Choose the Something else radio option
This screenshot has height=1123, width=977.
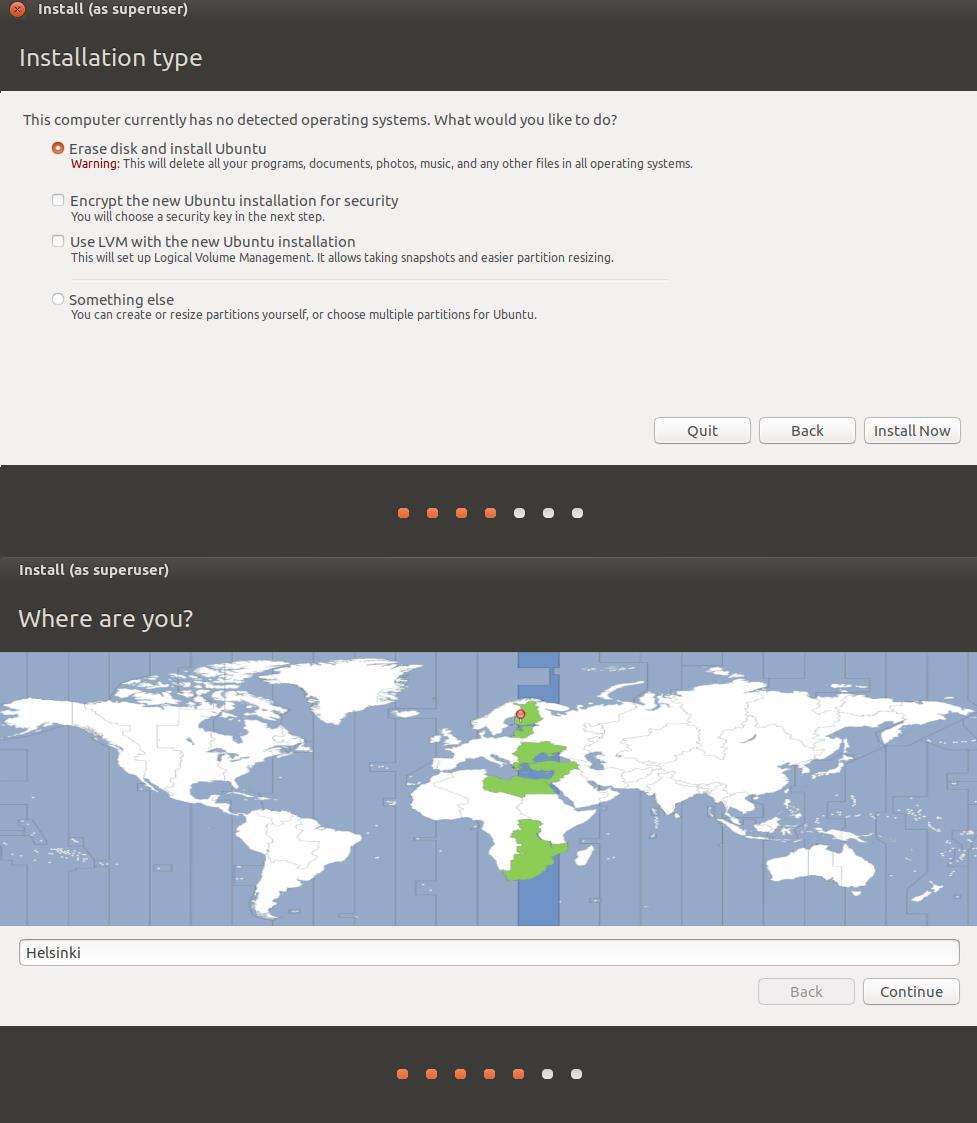pyautogui.click(x=58, y=299)
